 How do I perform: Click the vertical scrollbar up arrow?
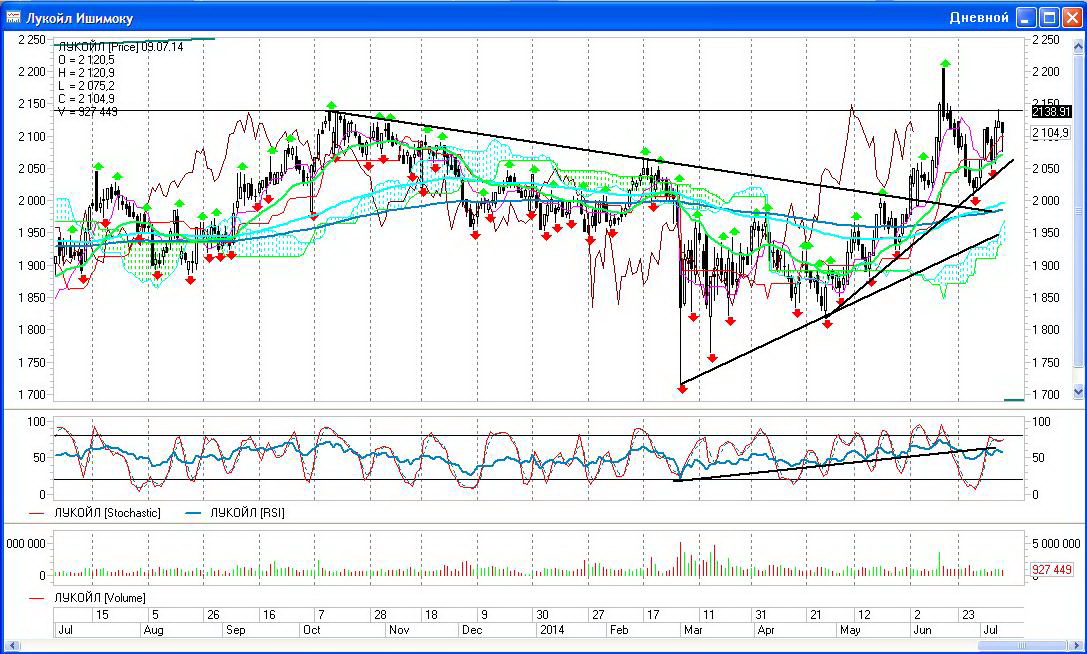pos(1078,46)
